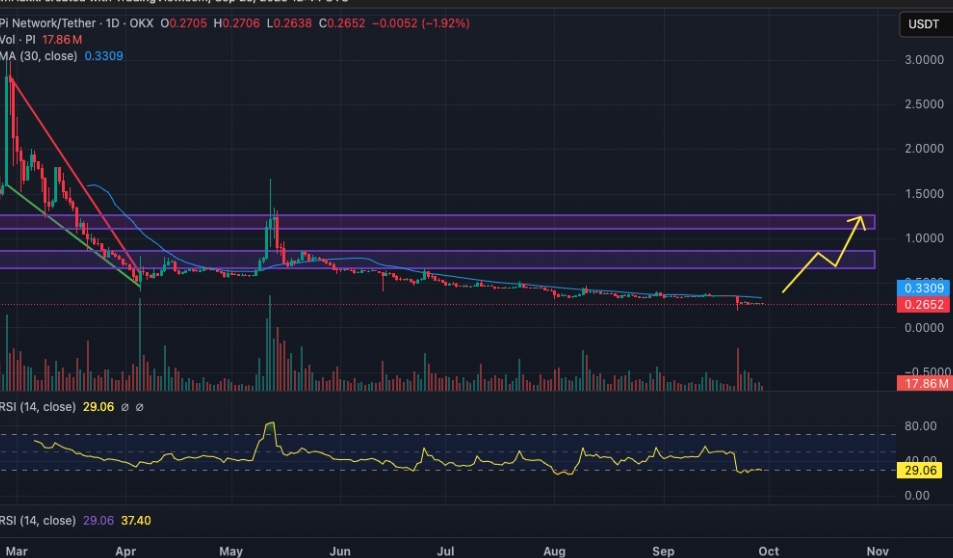Viewport: 953px width, 558px height.
Task: Click the yellow 29.06 RSI axis tag
Action: (x=916, y=469)
